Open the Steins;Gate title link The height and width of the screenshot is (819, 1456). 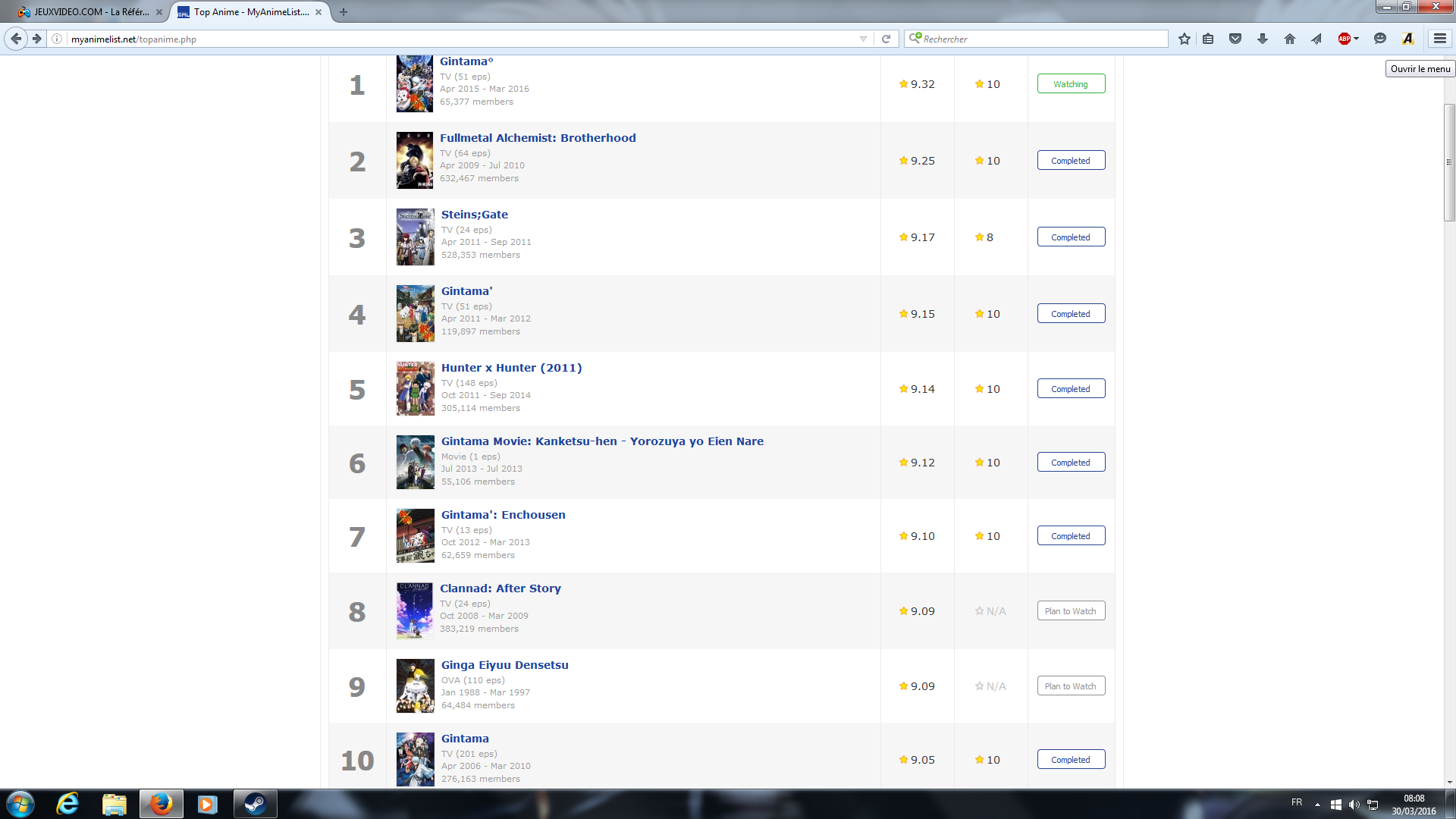coord(475,215)
